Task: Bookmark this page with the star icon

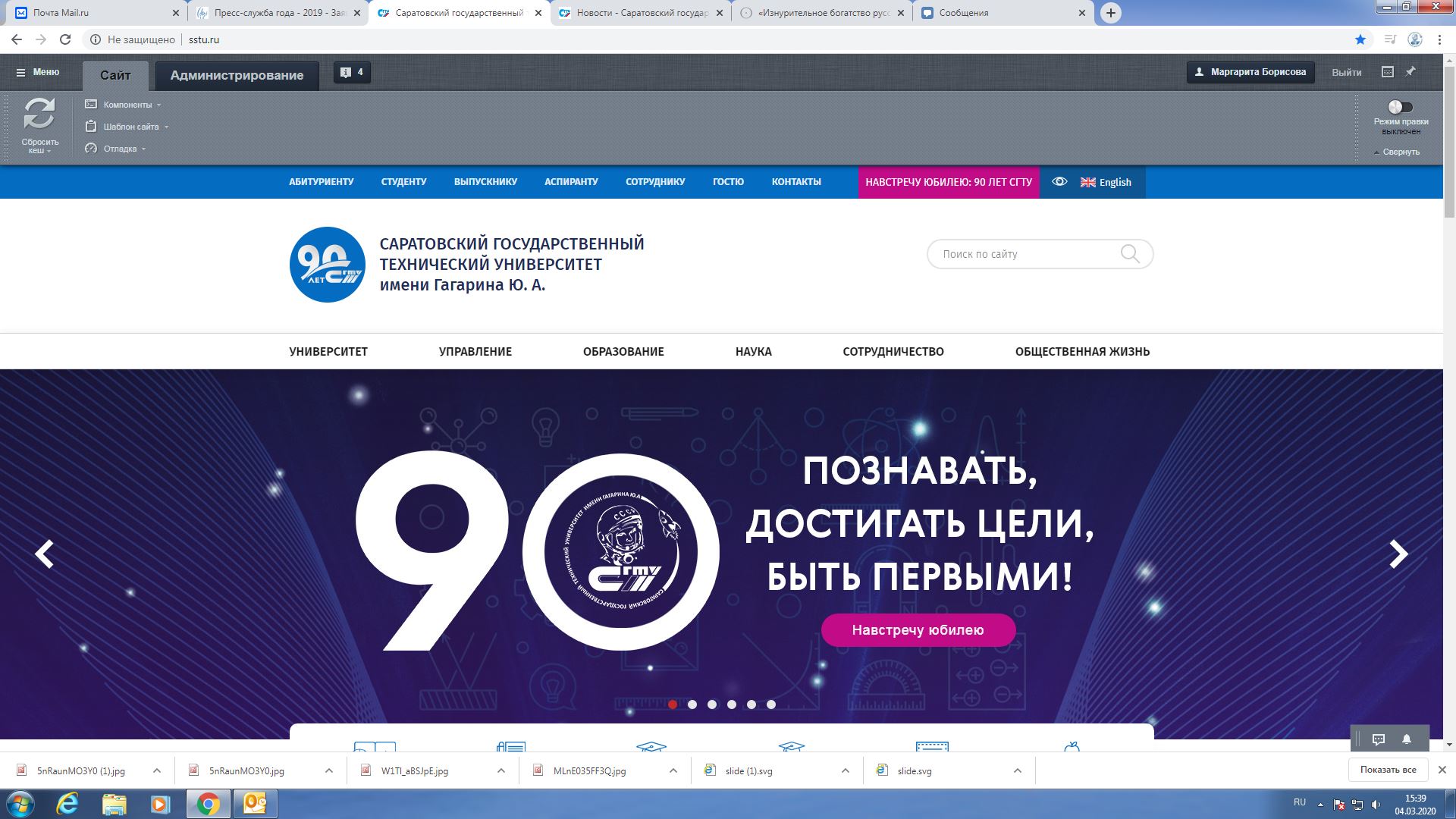Action: point(1360,39)
